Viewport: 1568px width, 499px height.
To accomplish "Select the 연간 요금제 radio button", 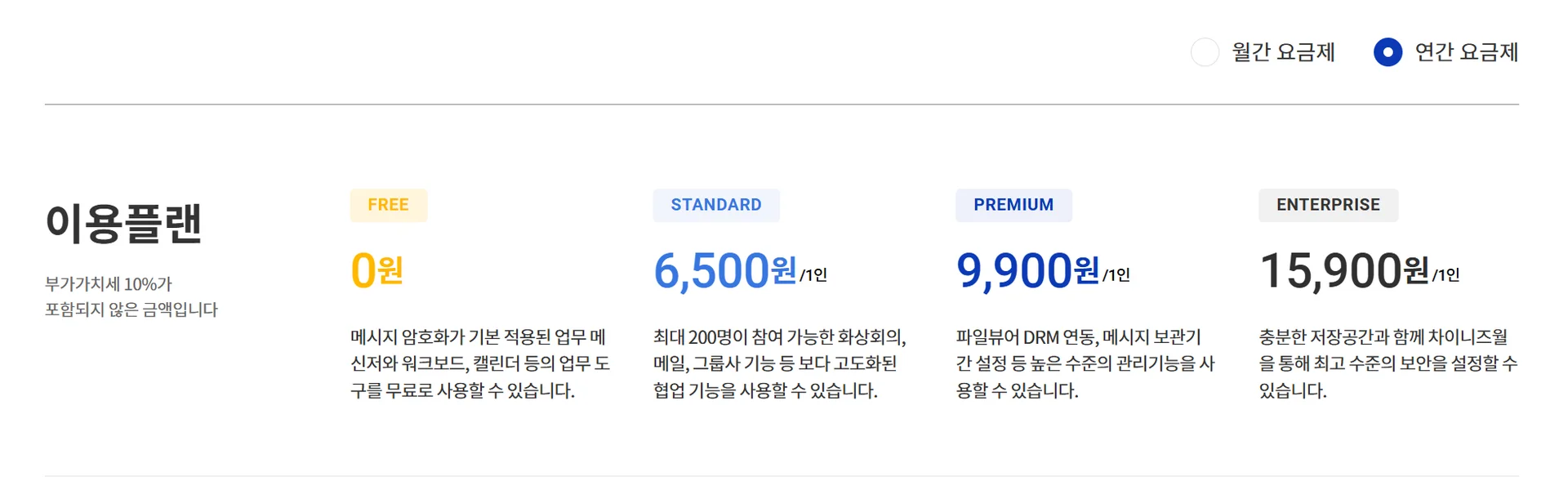I will 1388,52.
